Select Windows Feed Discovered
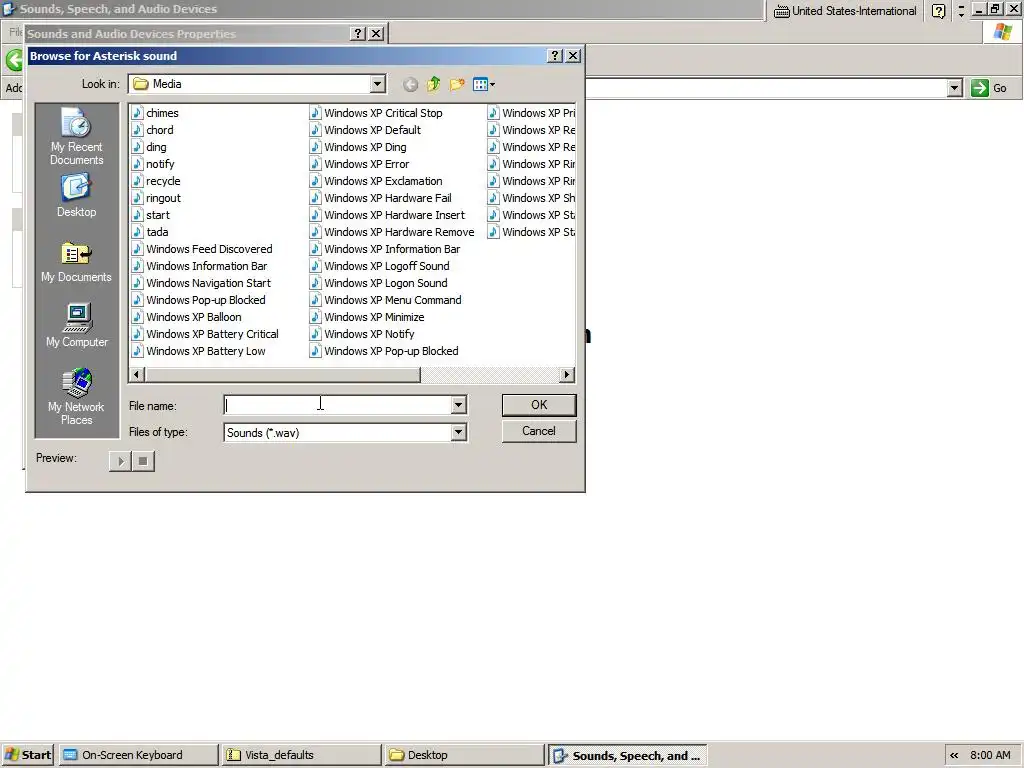Viewport: 1024px width, 768px height. (202, 249)
